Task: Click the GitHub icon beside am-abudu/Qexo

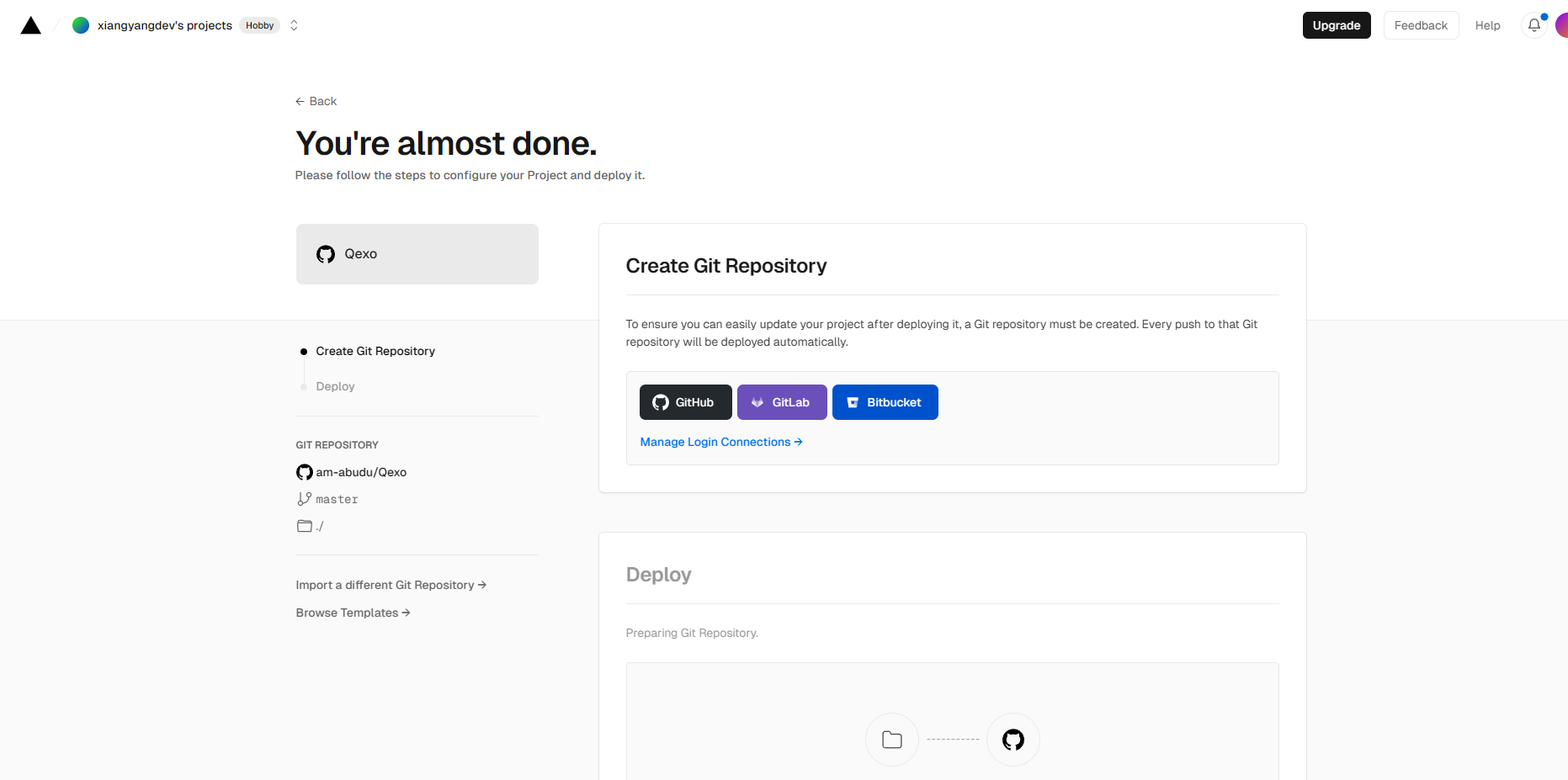Action: click(305, 472)
